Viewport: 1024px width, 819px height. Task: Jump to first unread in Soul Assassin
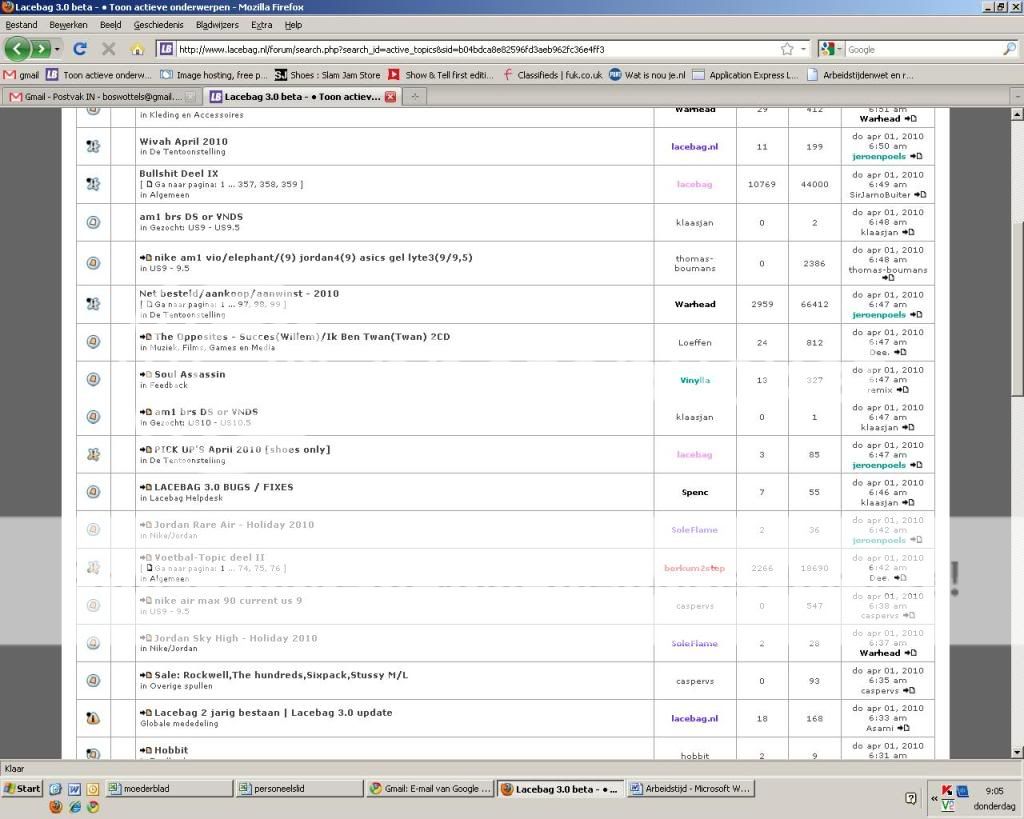146,374
